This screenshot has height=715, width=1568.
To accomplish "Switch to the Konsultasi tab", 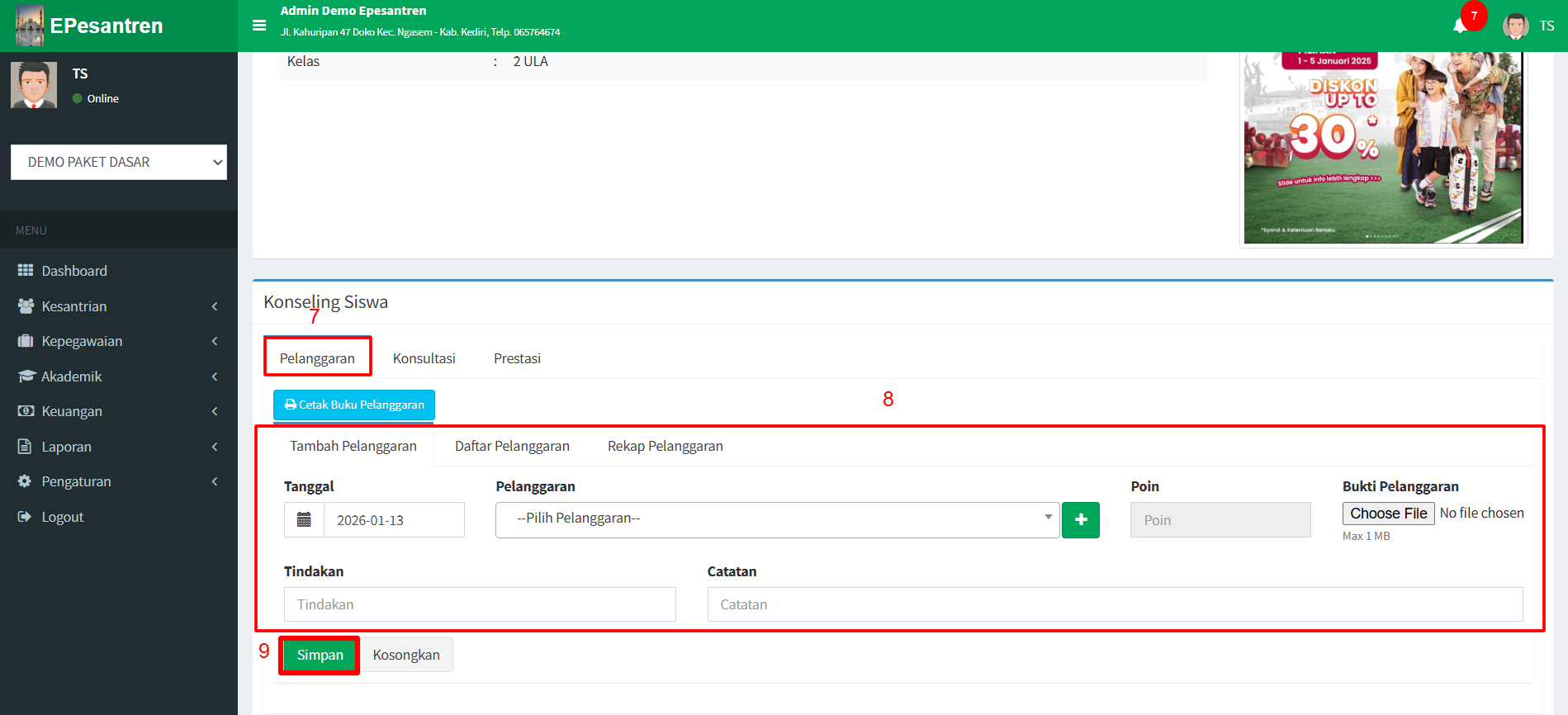I will [424, 358].
